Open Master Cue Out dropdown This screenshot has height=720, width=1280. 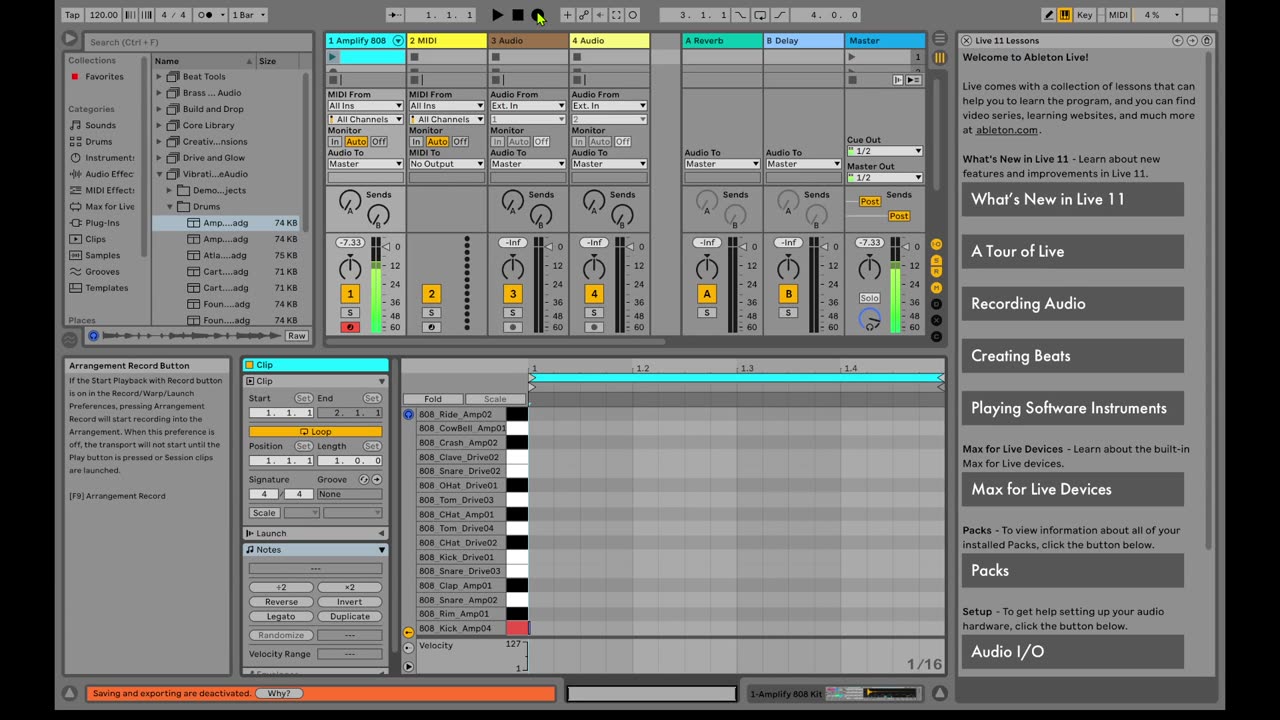point(884,151)
